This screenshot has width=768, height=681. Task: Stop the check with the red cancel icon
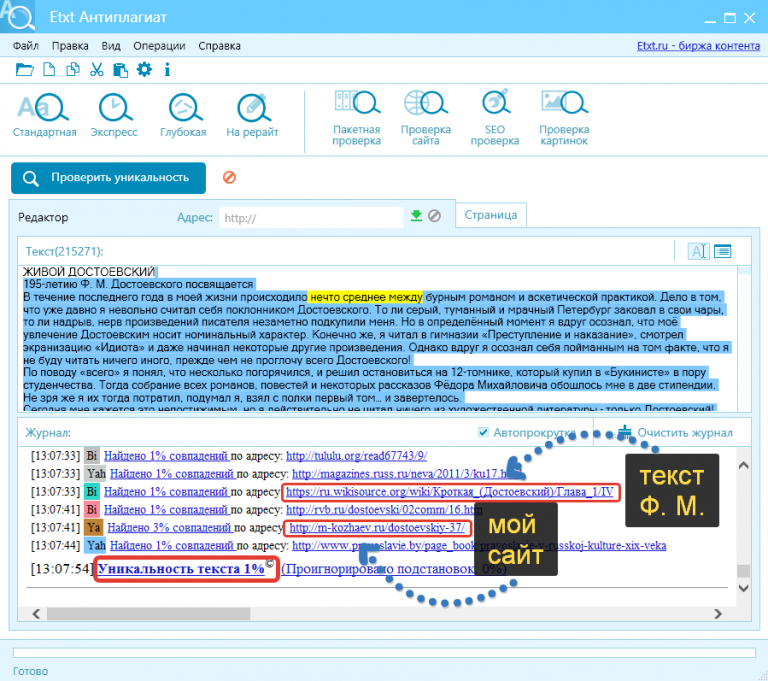click(229, 177)
